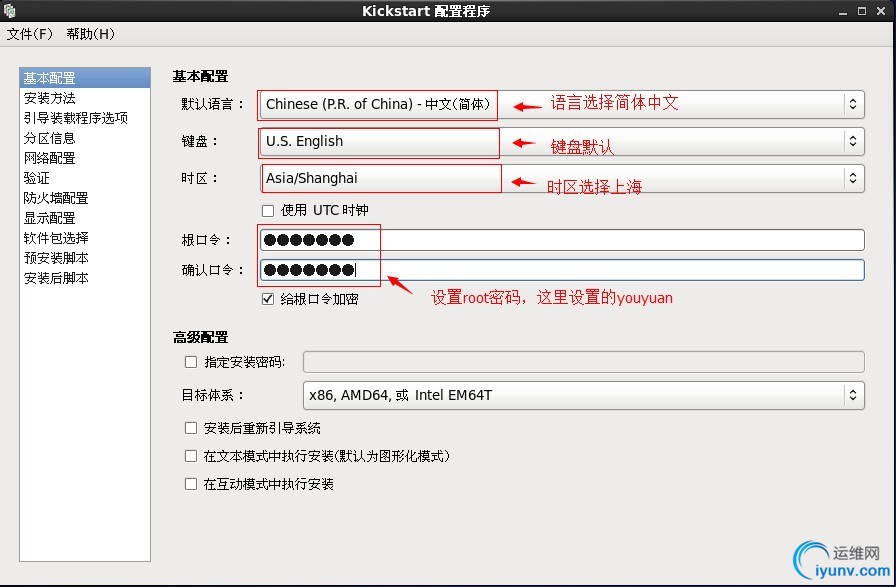Click the Kickstart application icon in title bar
The image size is (896, 587).
tap(9, 11)
